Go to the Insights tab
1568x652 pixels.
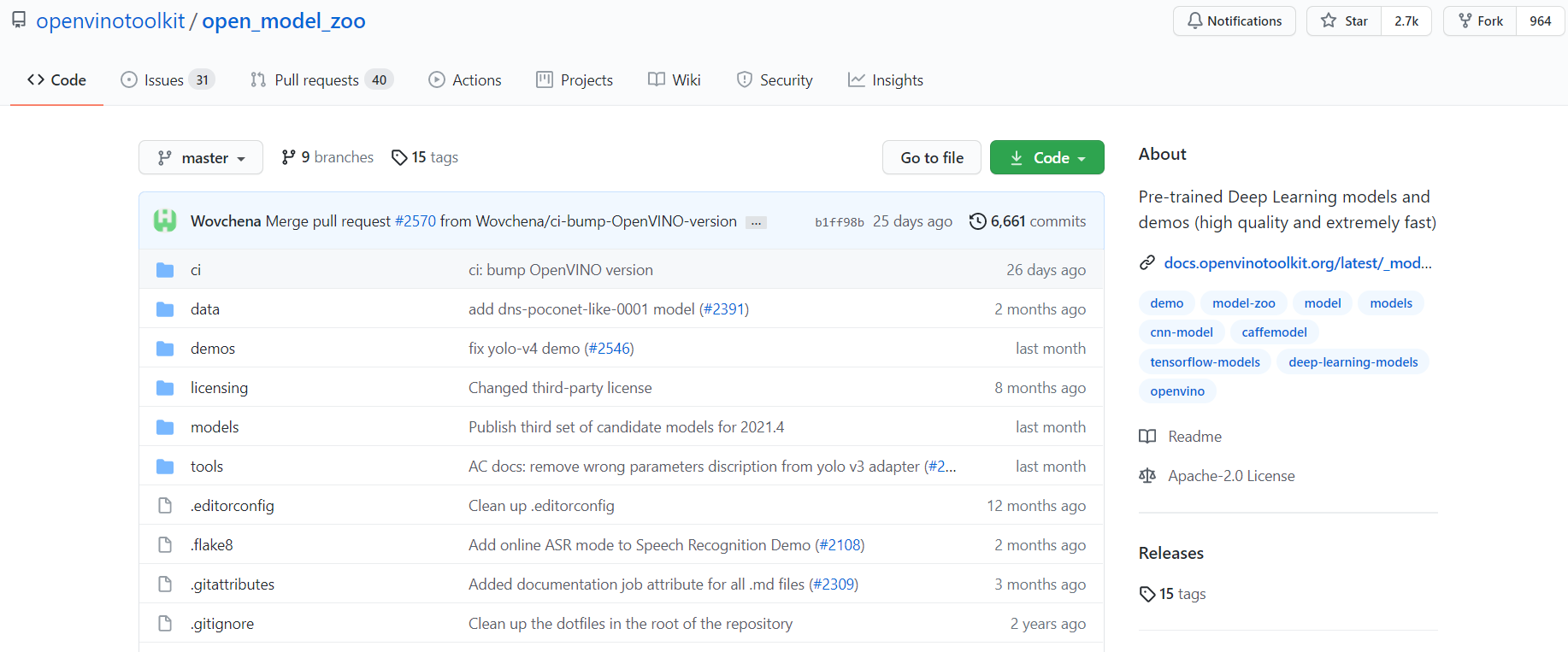click(x=886, y=80)
